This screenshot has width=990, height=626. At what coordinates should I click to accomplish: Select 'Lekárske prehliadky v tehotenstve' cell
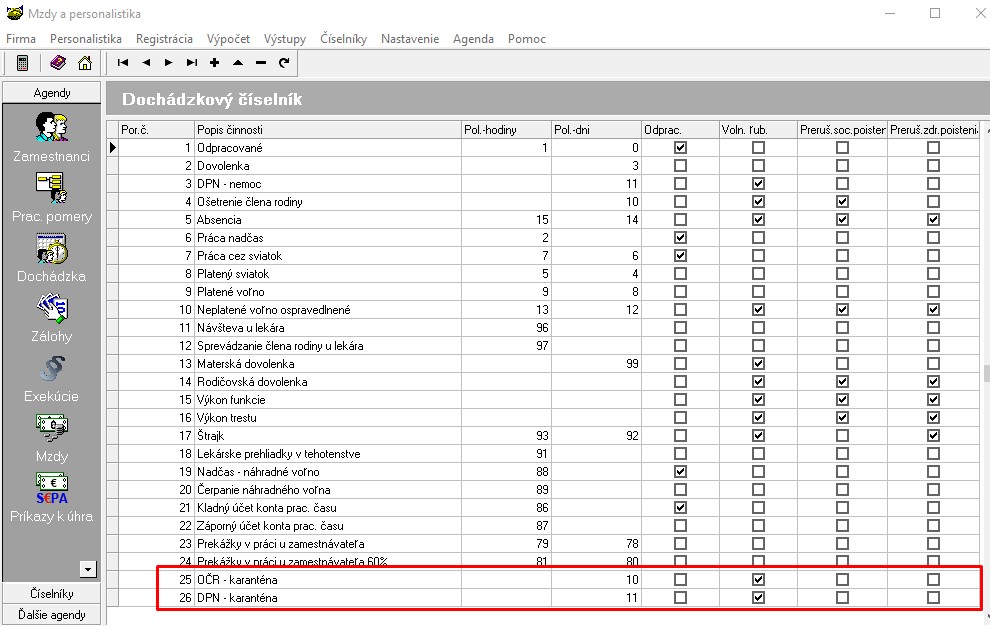[x=328, y=454]
